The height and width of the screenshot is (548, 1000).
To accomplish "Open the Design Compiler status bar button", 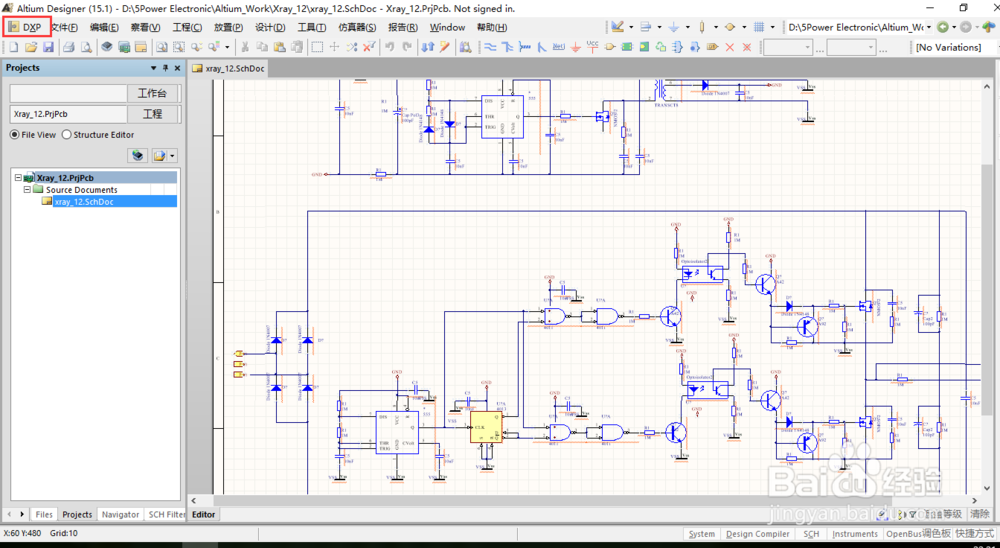I will [758, 534].
